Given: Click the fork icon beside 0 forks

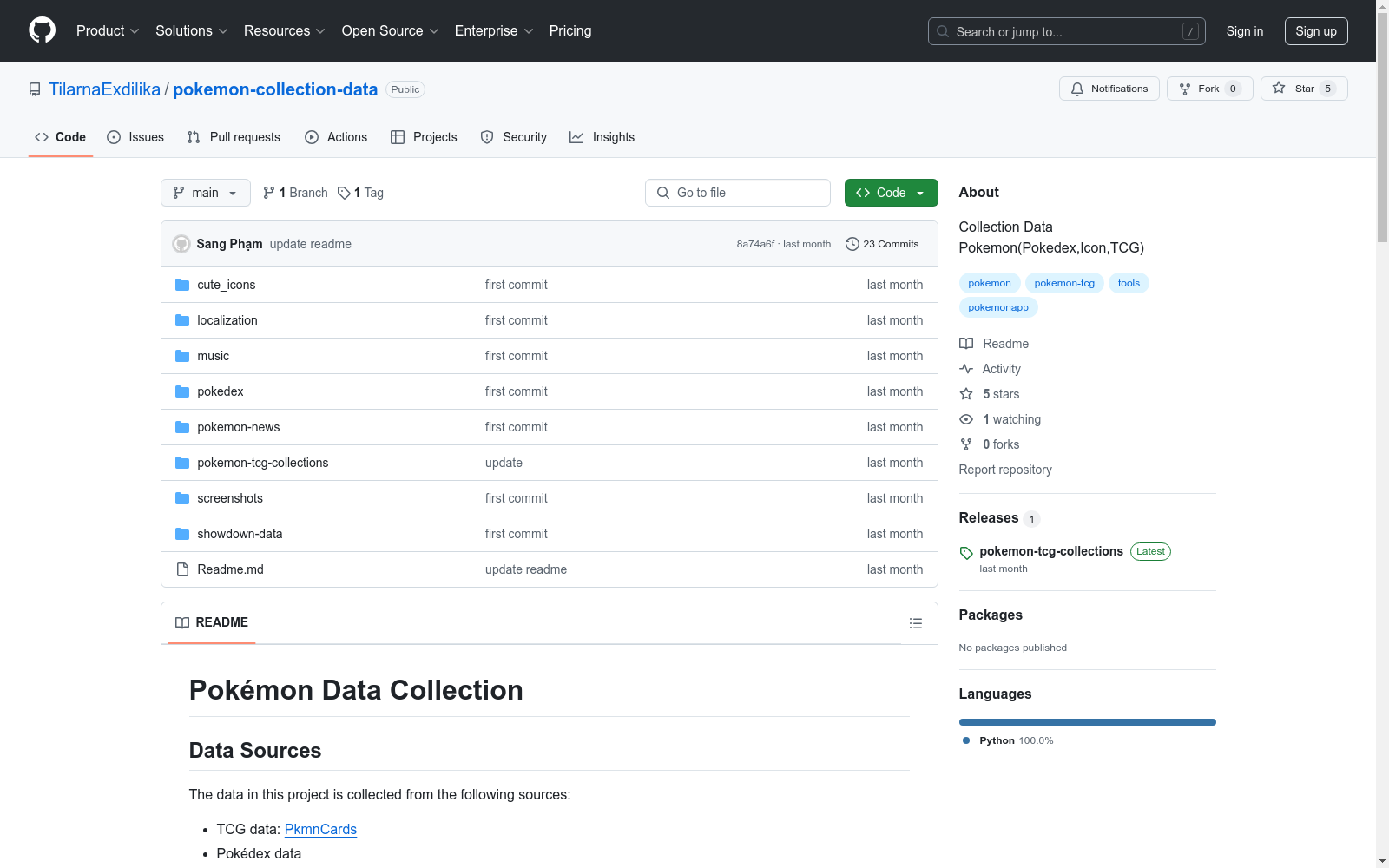Looking at the screenshot, I should [966, 444].
